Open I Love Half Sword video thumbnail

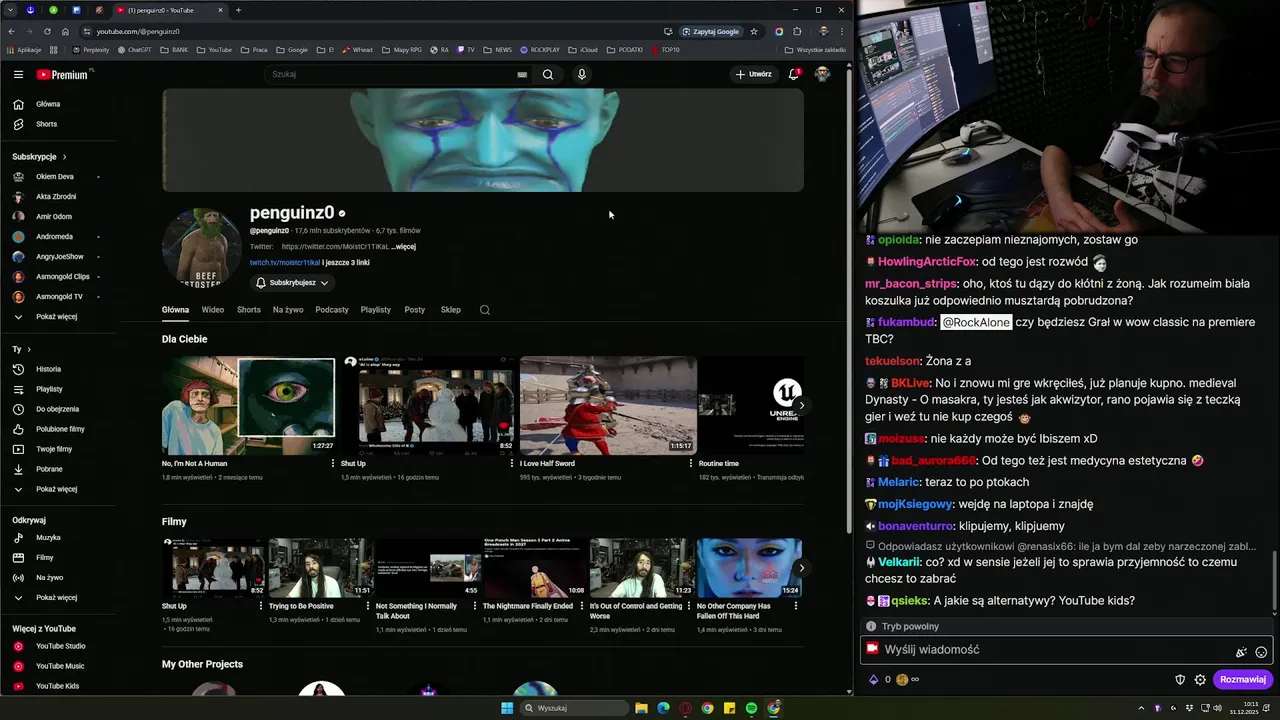608,405
